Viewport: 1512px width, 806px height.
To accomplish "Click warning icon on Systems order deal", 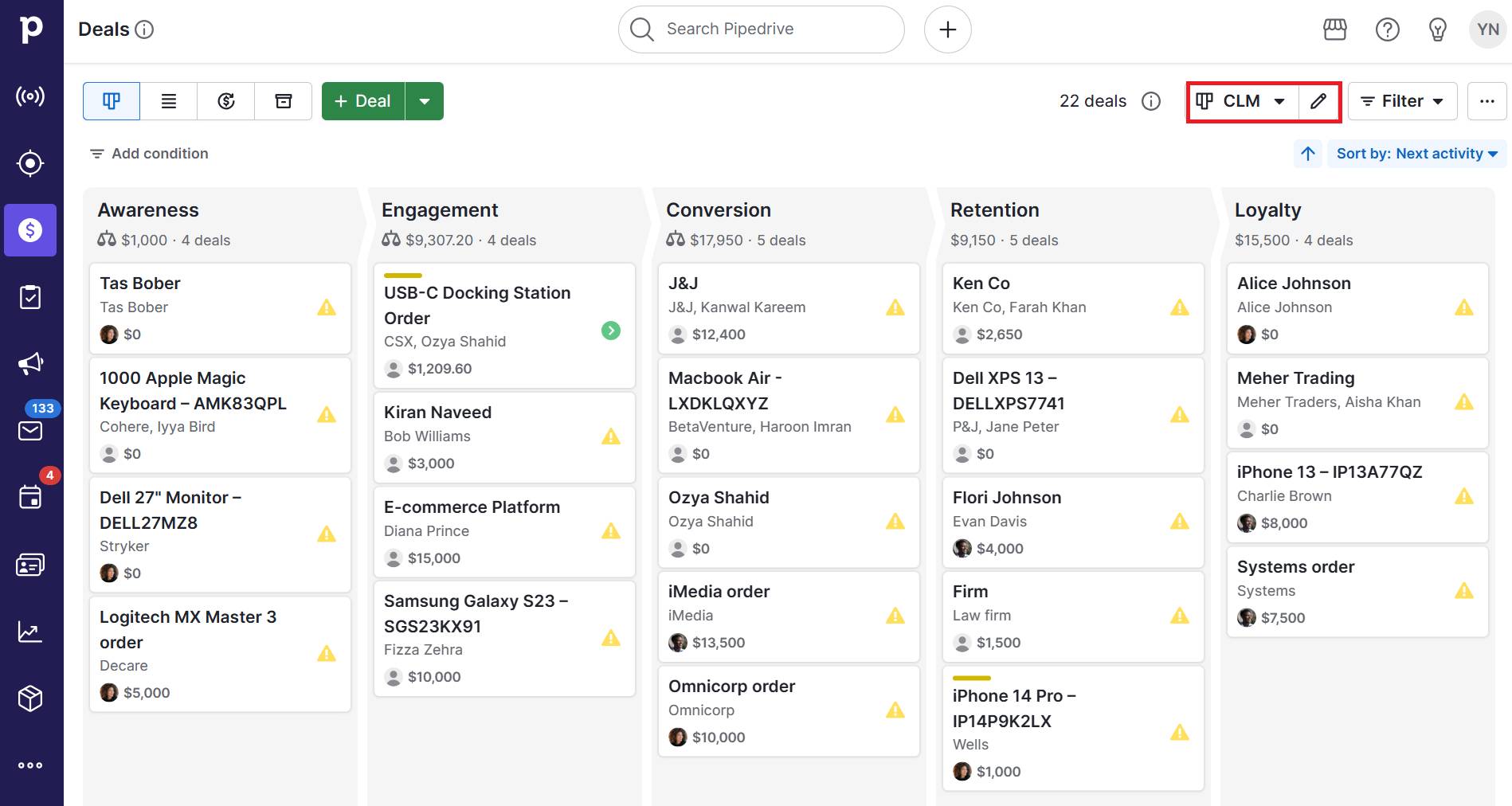I will coord(1464,591).
